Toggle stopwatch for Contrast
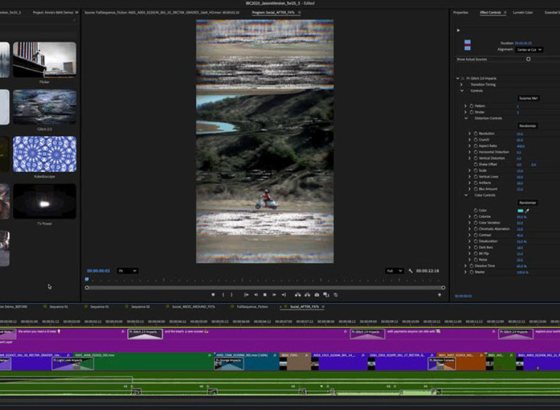This screenshot has width=560, height=410. (476, 235)
